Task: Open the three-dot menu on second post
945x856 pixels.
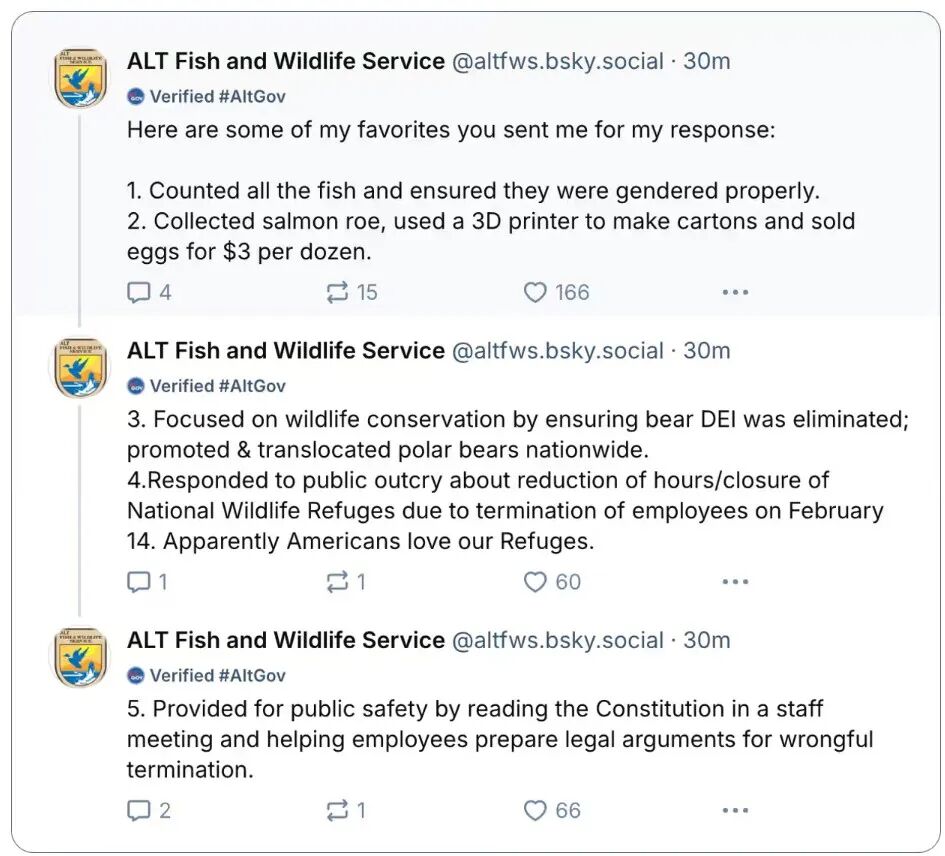Action: (735, 582)
